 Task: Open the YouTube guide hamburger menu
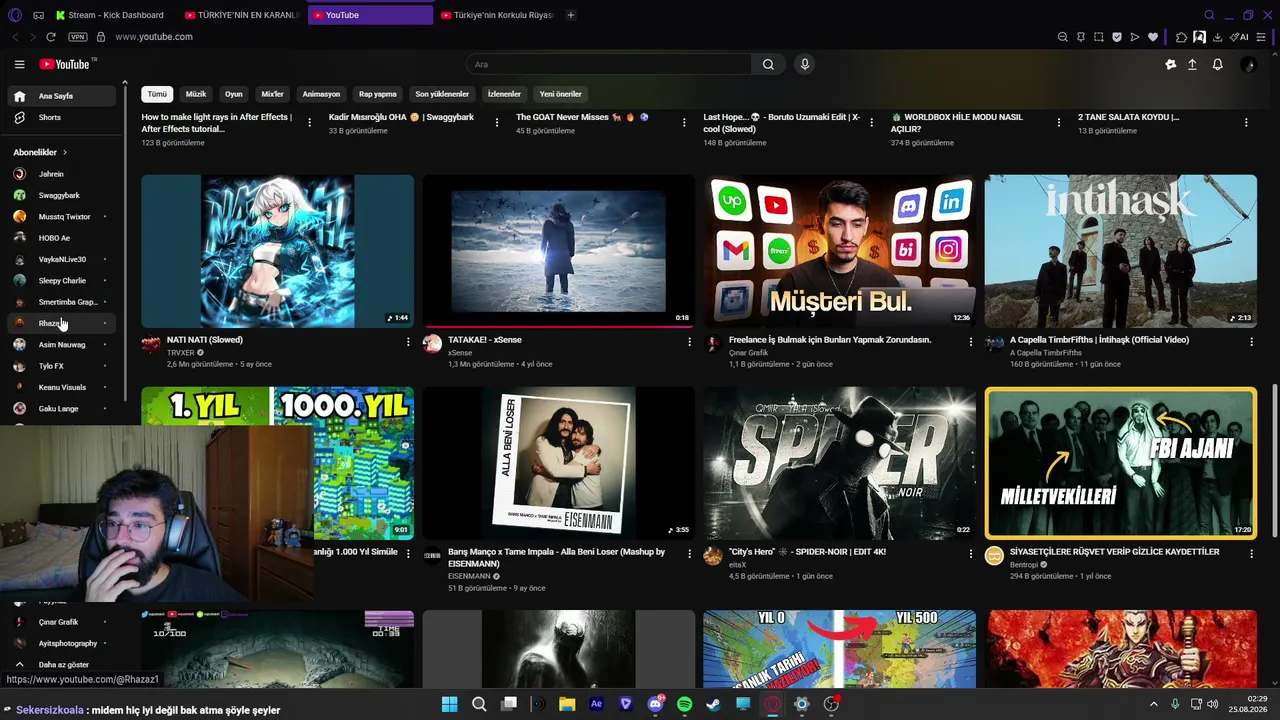point(19,64)
